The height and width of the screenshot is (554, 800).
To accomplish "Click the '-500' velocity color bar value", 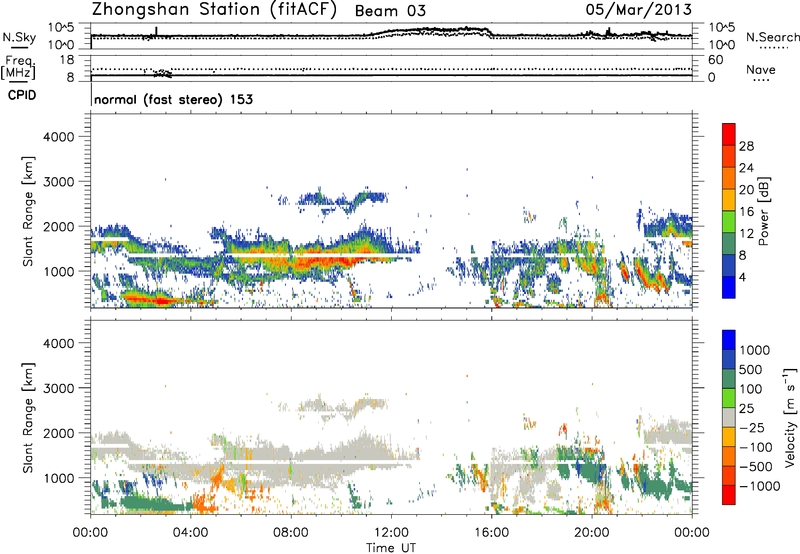I will click(756, 467).
